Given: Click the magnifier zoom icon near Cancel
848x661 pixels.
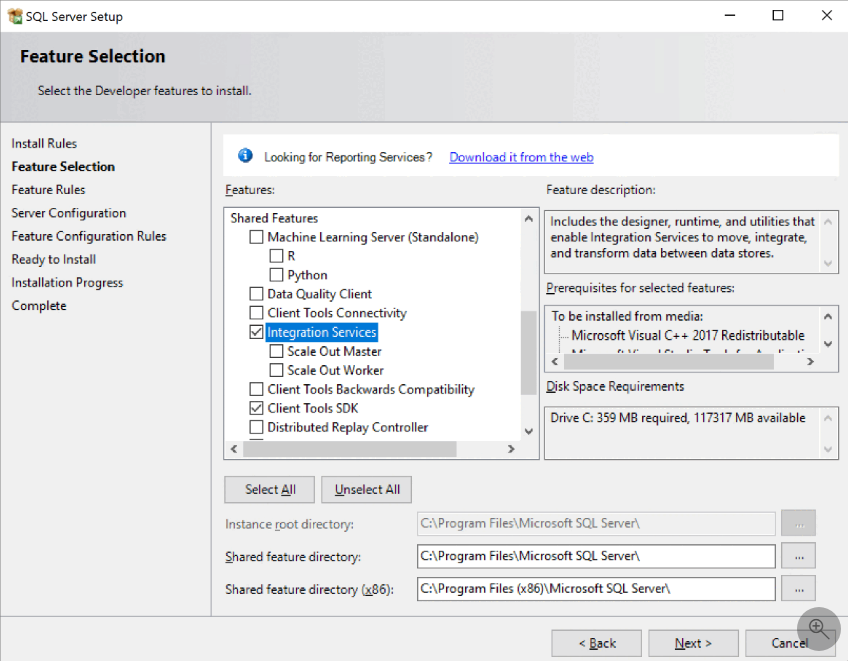Looking at the screenshot, I should click(x=818, y=629).
